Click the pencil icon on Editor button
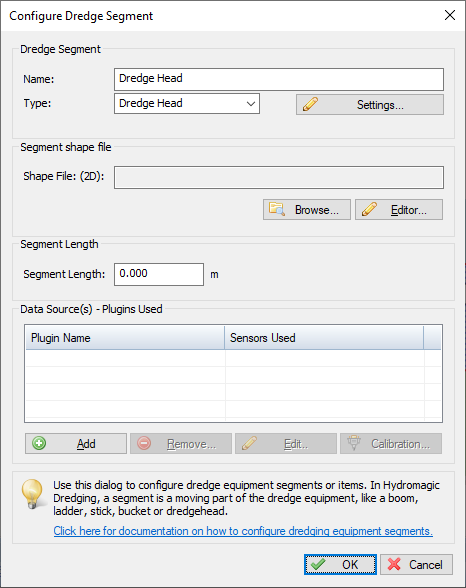The height and width of the screenshot is (588, 466). (x=369, y=209)
